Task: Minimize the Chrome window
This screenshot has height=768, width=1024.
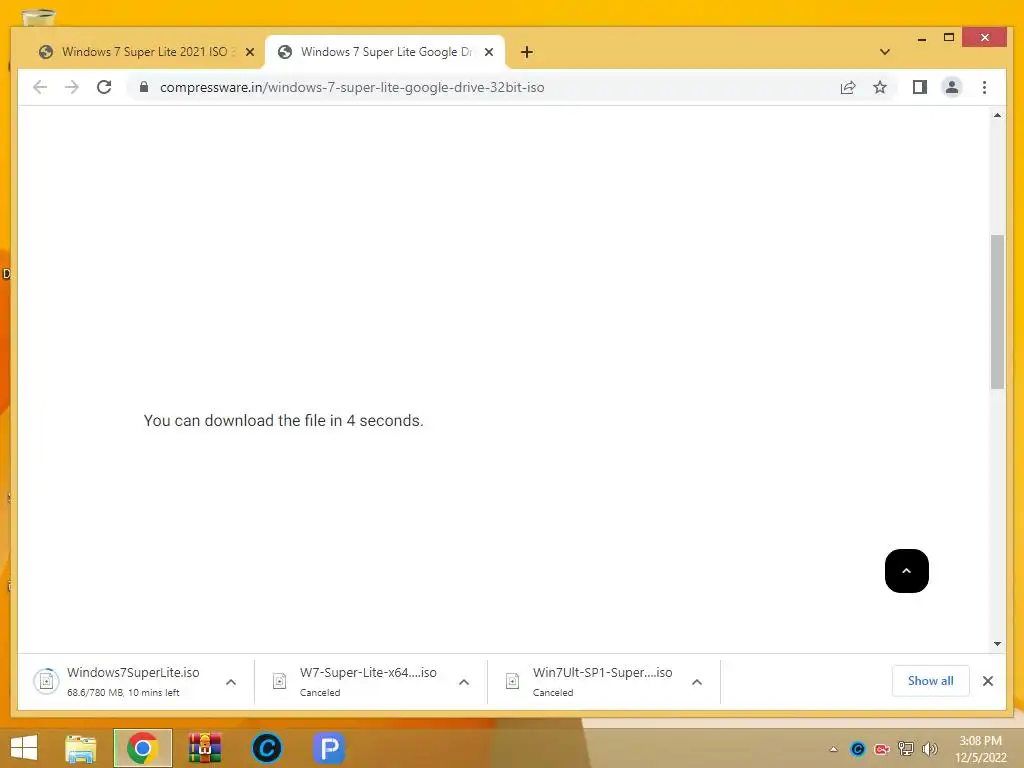Action: (x=921, y=38)
